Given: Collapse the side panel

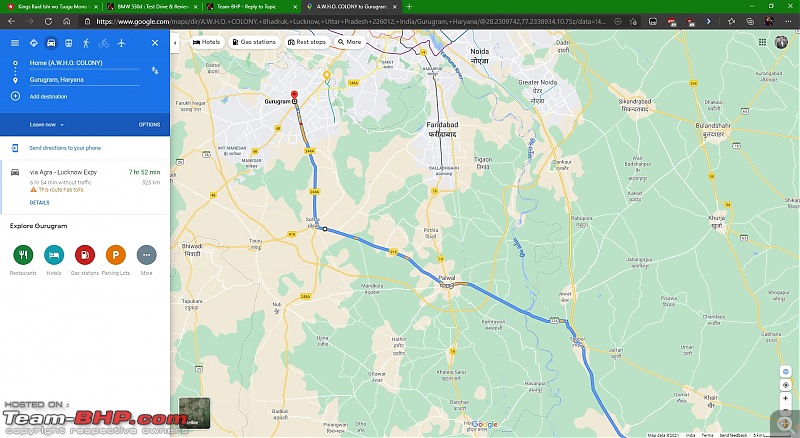Looking at the screenshot, I should (x=174, y=43).
